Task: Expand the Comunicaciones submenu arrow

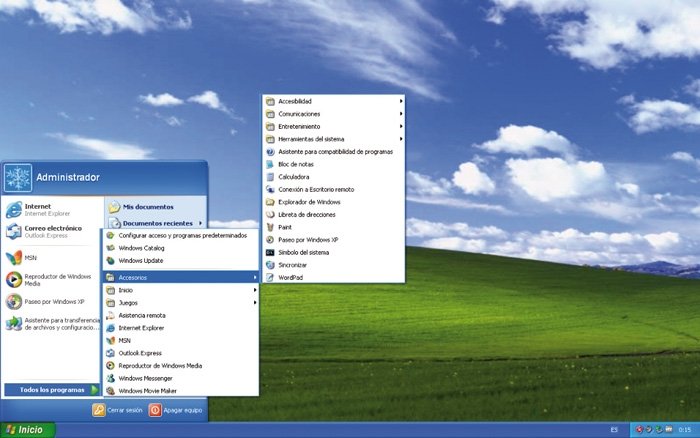Action: 401,114
